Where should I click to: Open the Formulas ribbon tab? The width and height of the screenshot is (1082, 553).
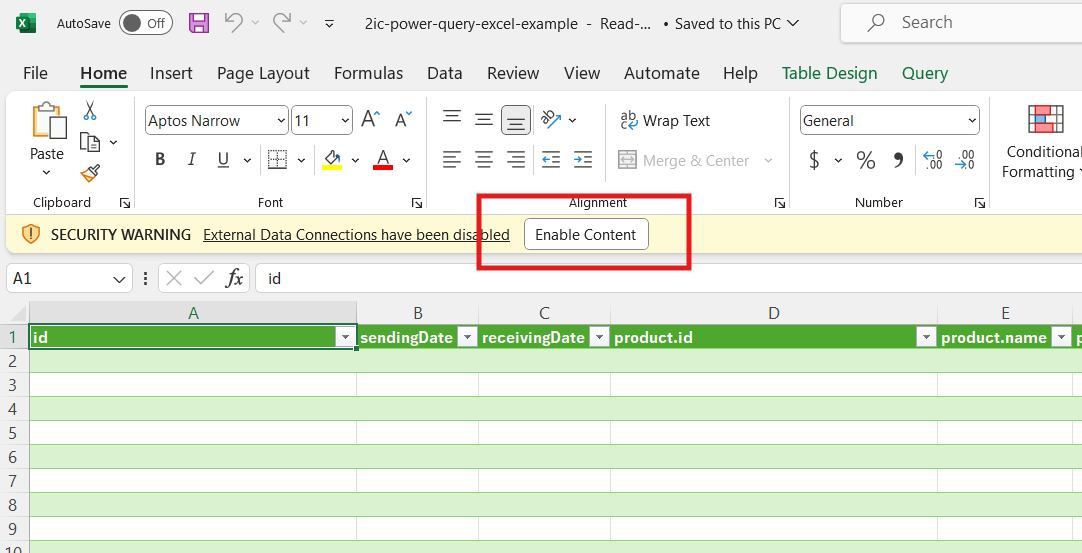(368, 73)
